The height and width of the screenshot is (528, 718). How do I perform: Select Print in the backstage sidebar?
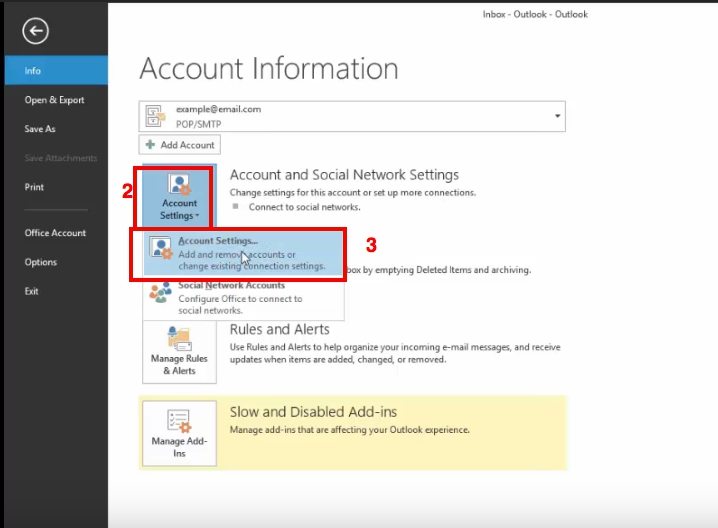(34, 187)
